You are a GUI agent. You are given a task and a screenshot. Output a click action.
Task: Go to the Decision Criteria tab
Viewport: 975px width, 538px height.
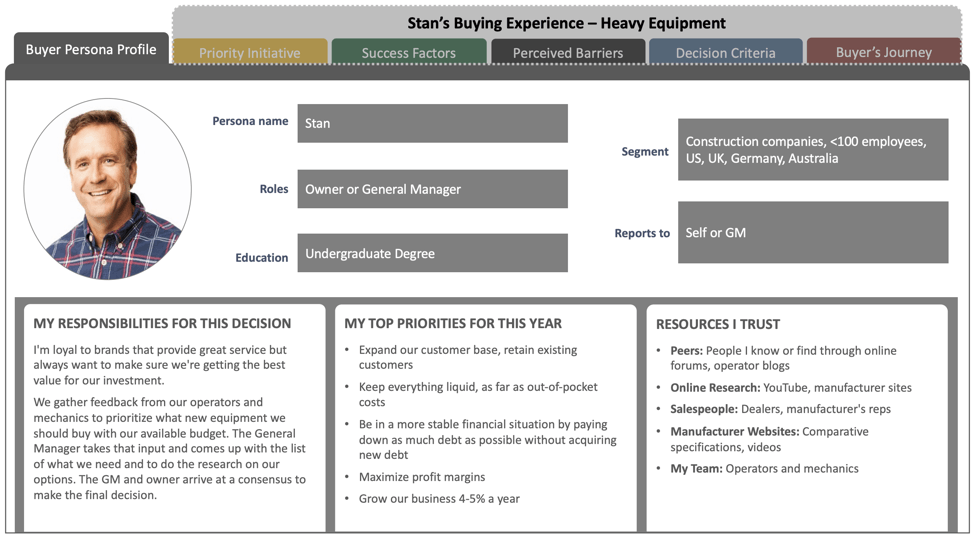725,53
